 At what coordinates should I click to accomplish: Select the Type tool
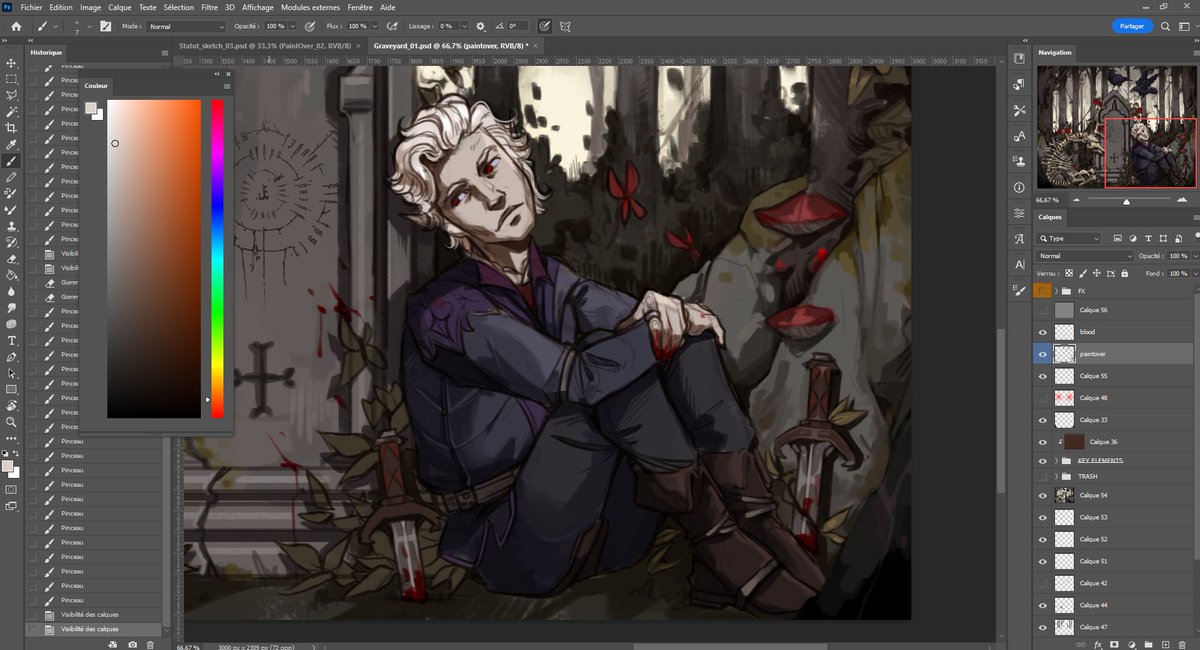pos(12,340)
